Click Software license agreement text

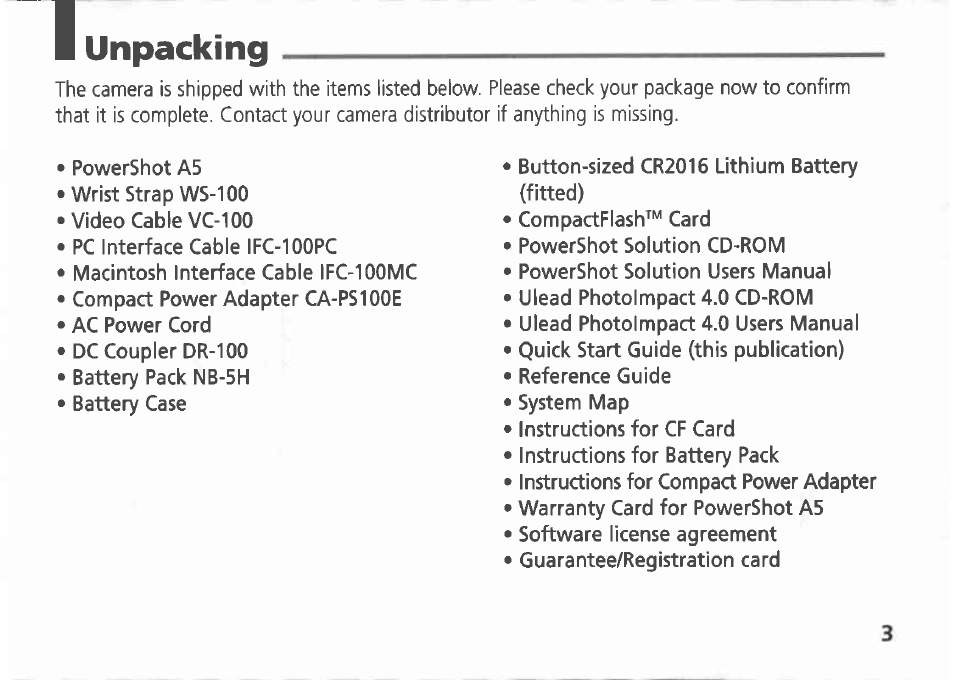(647, 534)
